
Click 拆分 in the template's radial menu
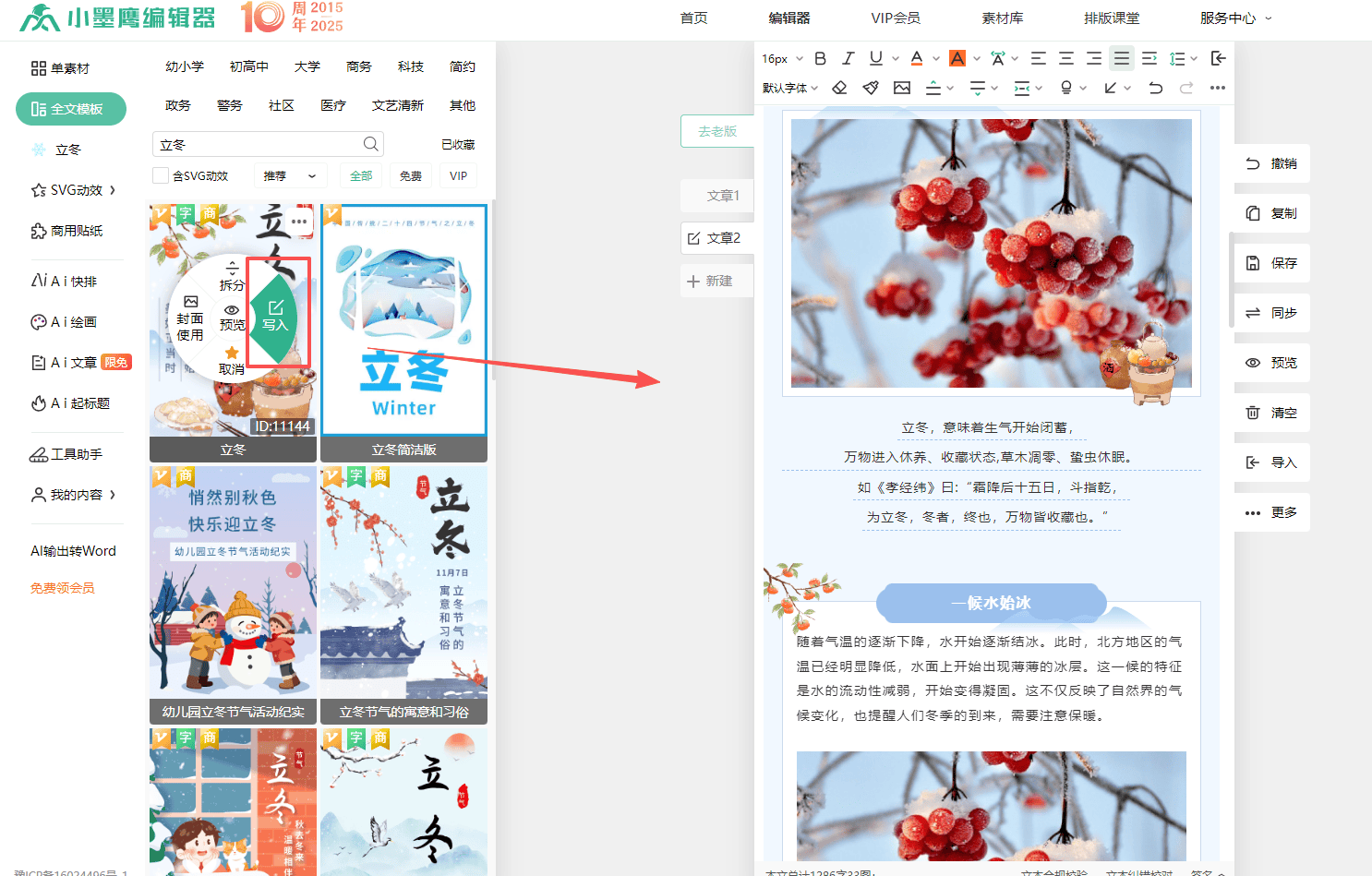tap(232, 276)
